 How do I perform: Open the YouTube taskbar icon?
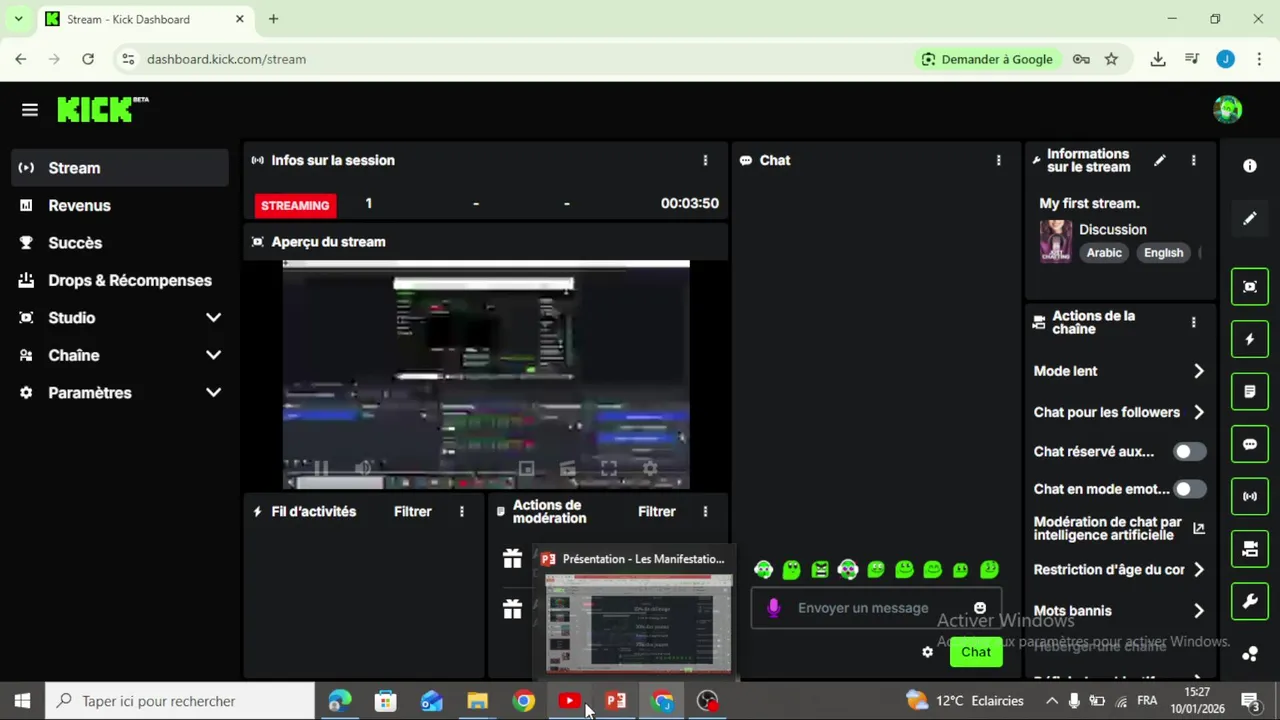pos(569,701)
